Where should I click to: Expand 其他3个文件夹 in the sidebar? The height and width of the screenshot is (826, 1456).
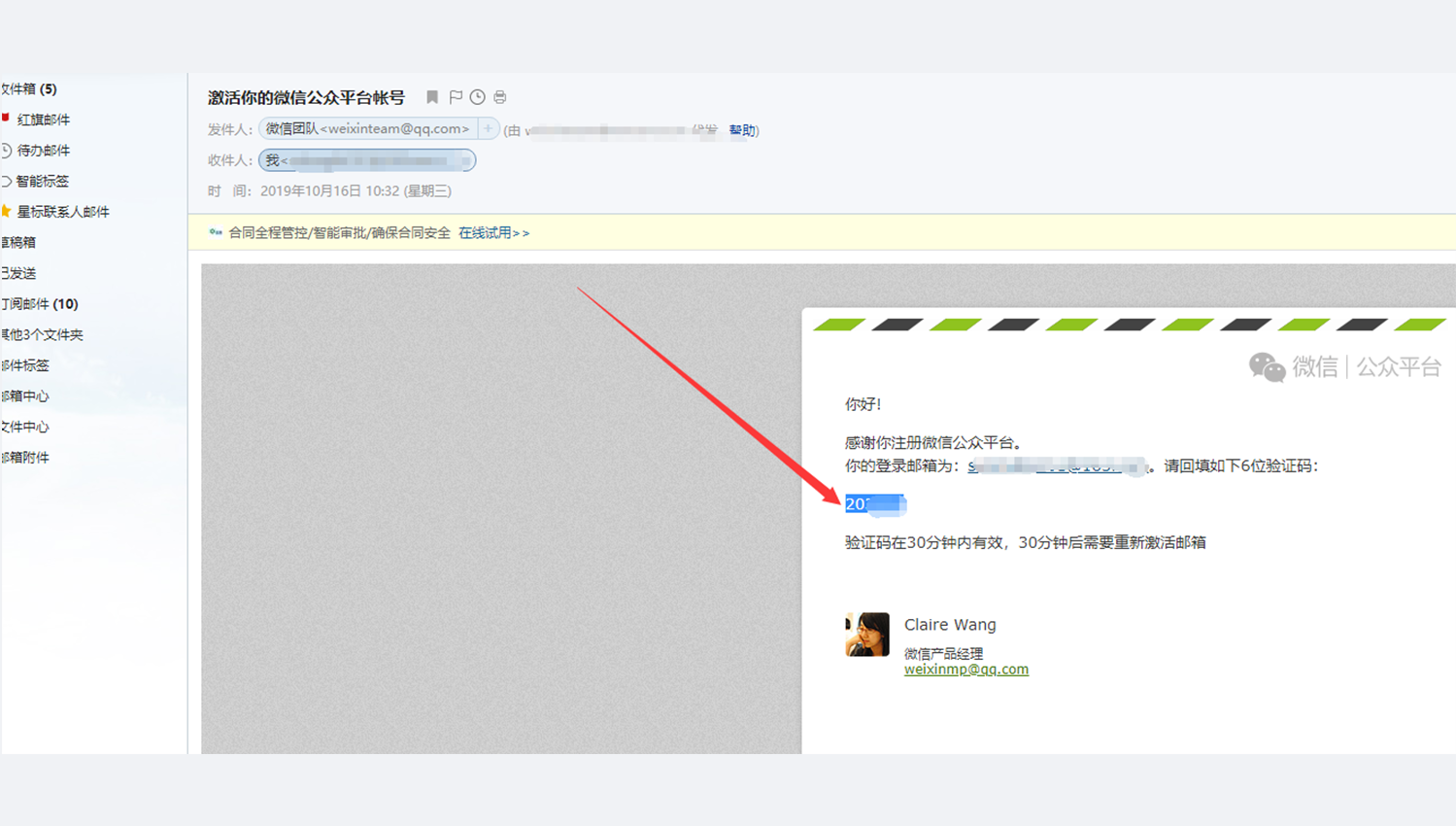click(42, 334)
